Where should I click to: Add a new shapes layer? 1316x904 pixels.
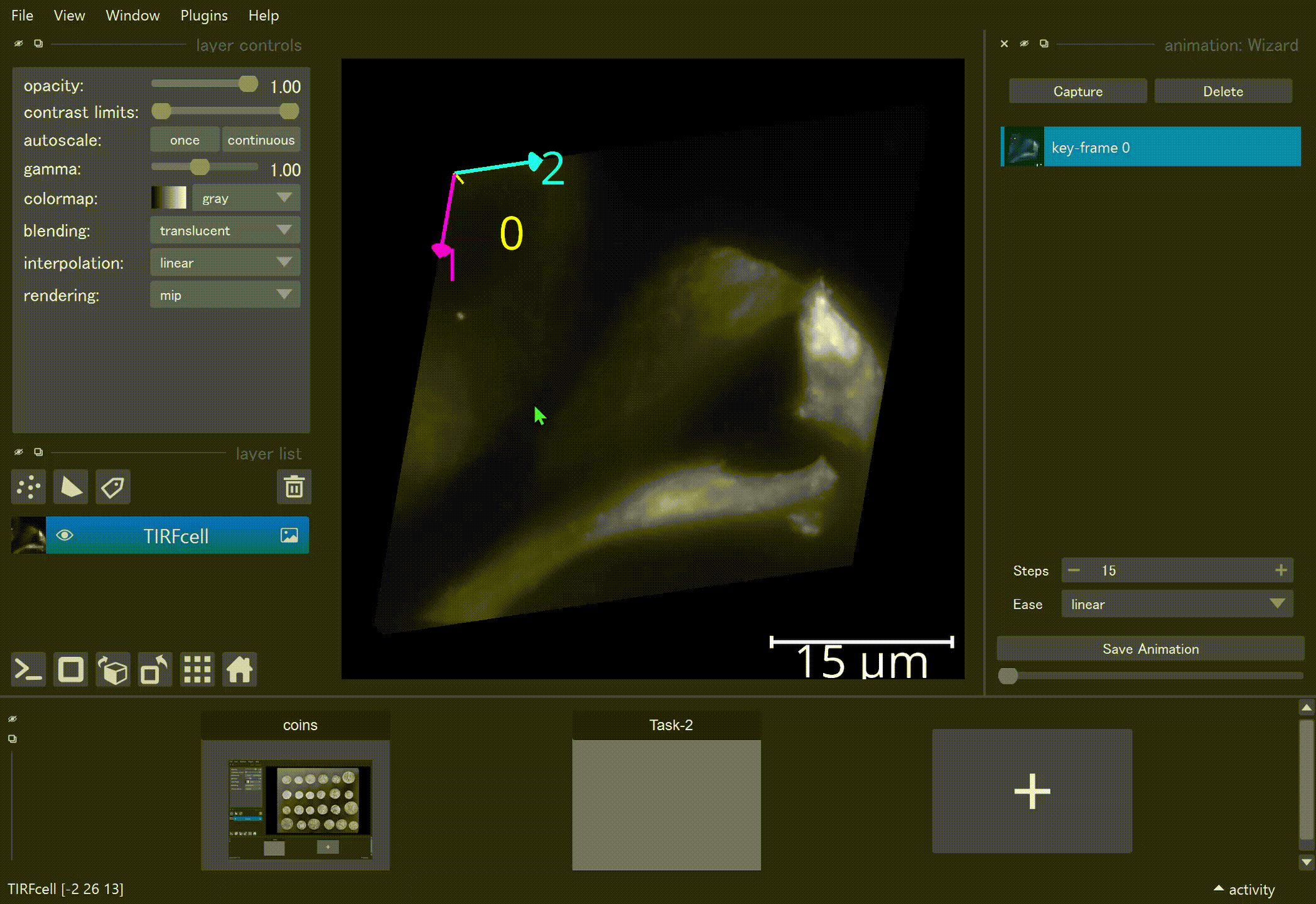pos(70,487)
